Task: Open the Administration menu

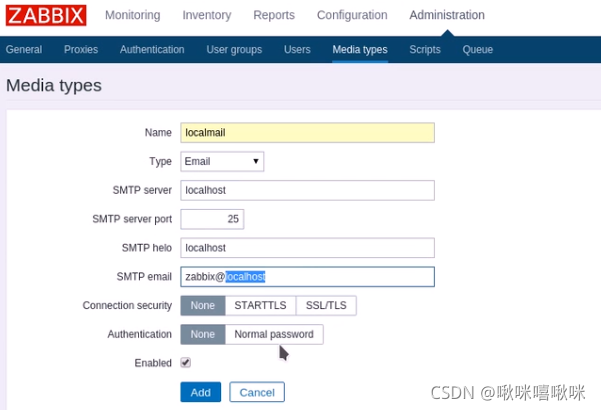Action: tap(447, 15)
